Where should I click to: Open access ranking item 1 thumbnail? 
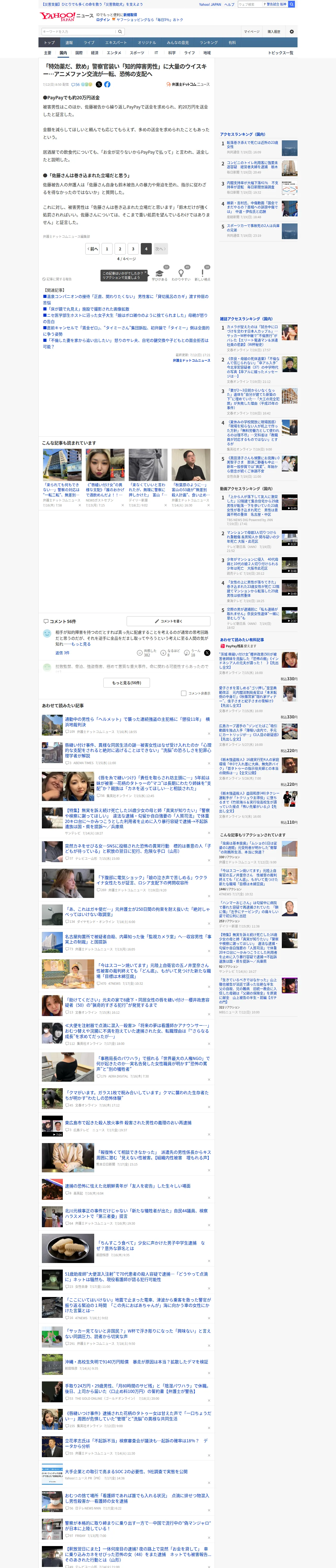click(x=290, y=148)
